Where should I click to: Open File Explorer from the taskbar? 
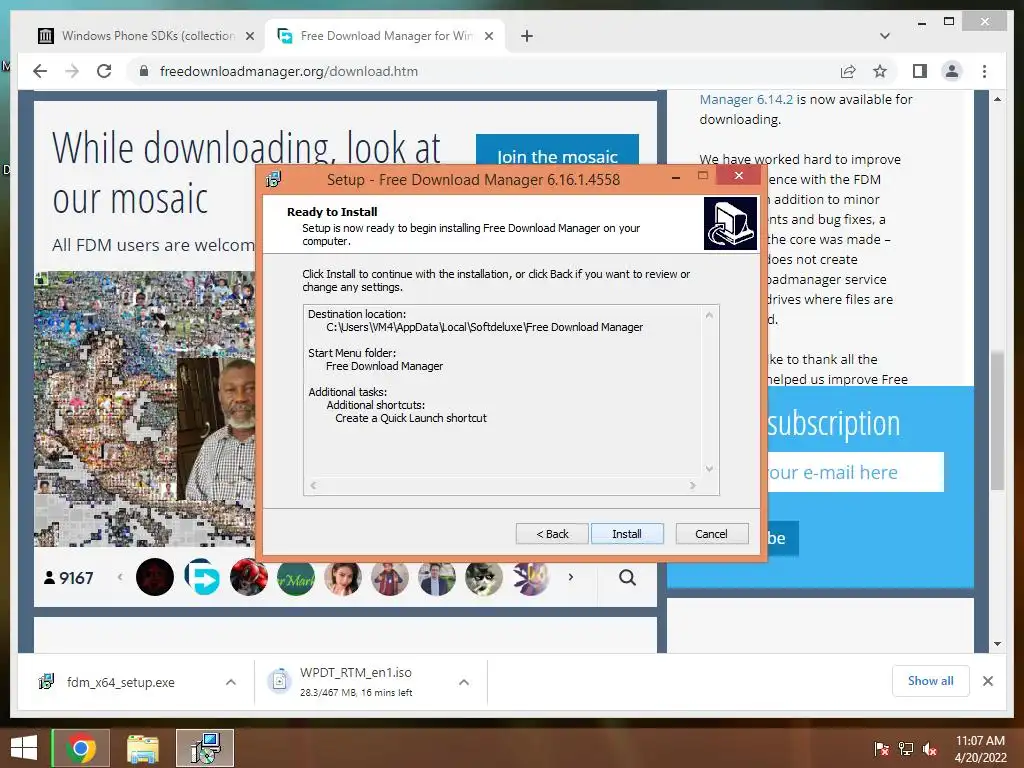(143, 748)
